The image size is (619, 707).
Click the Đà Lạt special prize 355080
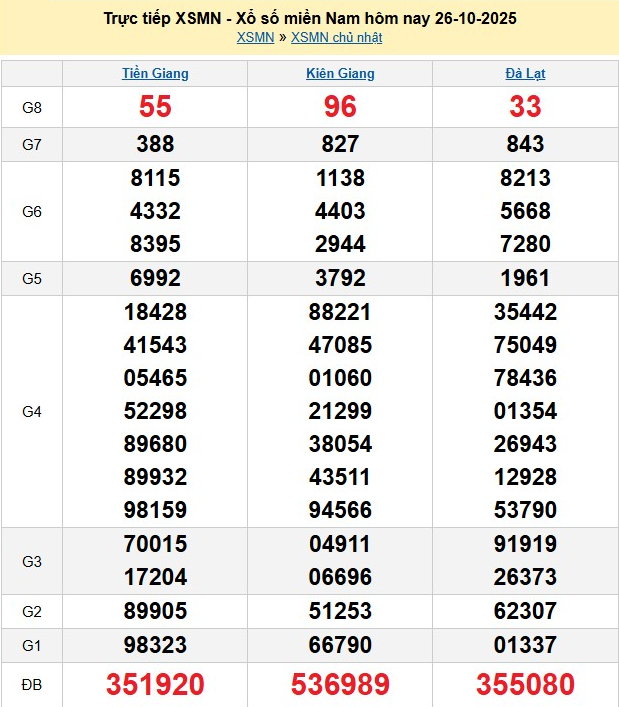click(x=525, y=685)
